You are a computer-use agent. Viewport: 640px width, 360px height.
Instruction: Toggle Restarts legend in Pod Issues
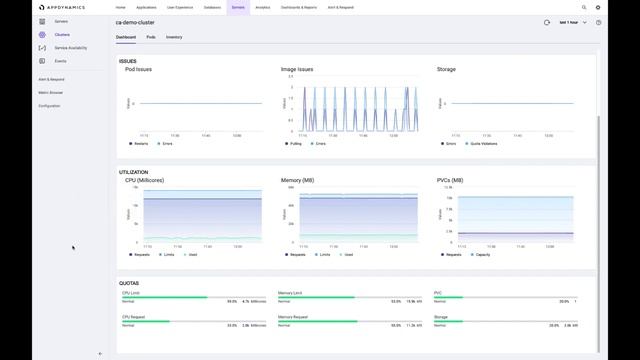pyautogui.click(x=139, y=144)
